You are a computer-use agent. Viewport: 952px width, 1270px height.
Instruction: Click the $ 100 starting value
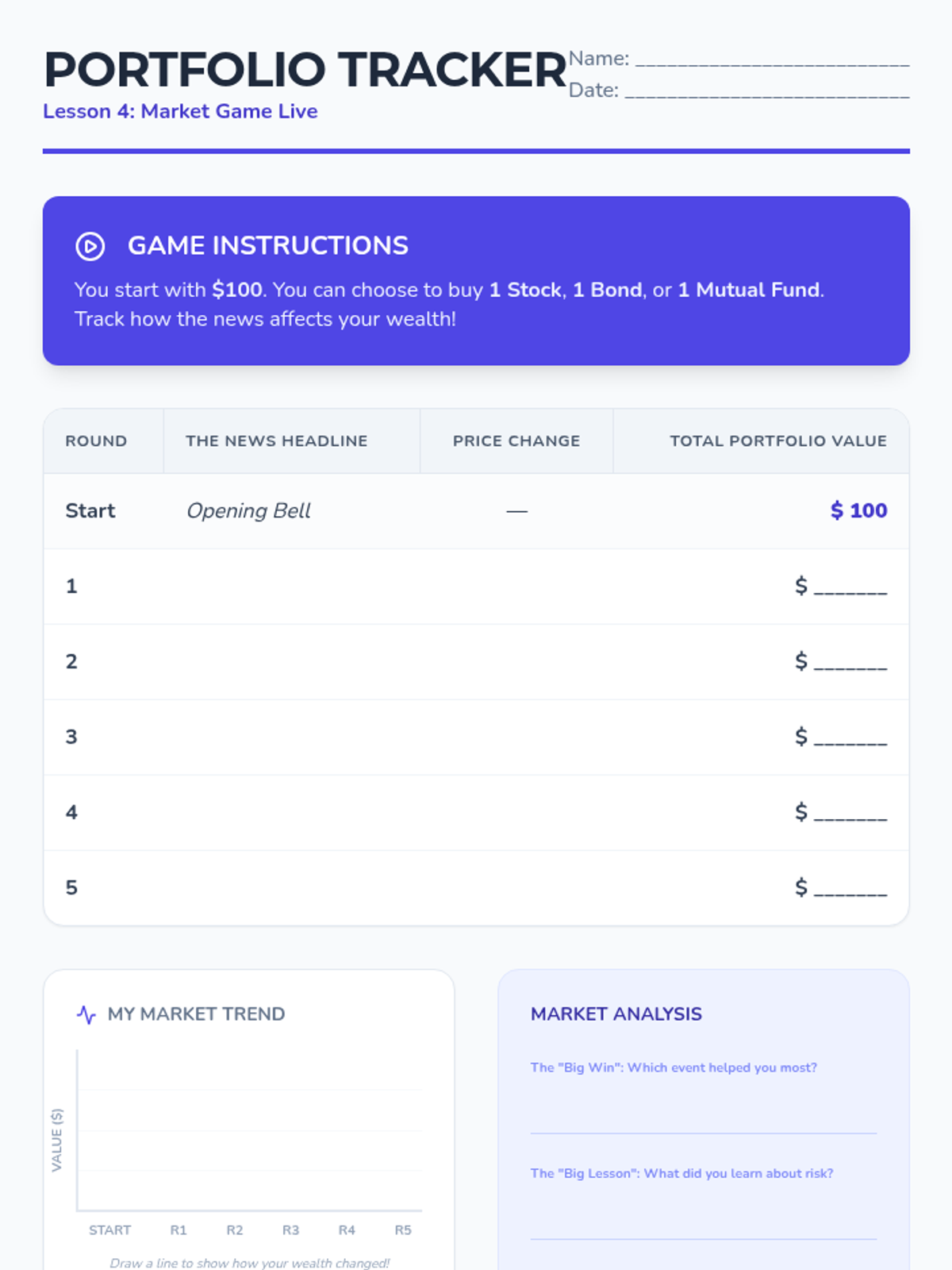point(858,511)
